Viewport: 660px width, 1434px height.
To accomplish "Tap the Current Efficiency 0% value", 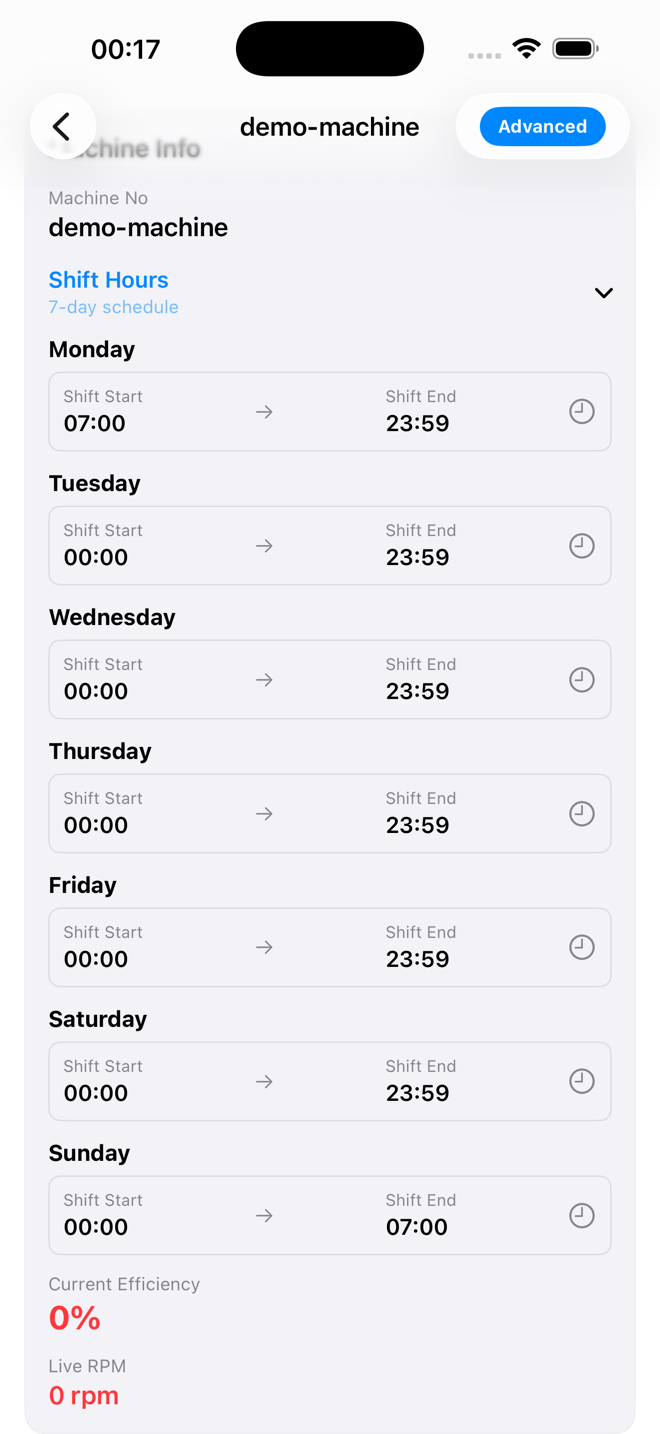I will (75, 1318).
